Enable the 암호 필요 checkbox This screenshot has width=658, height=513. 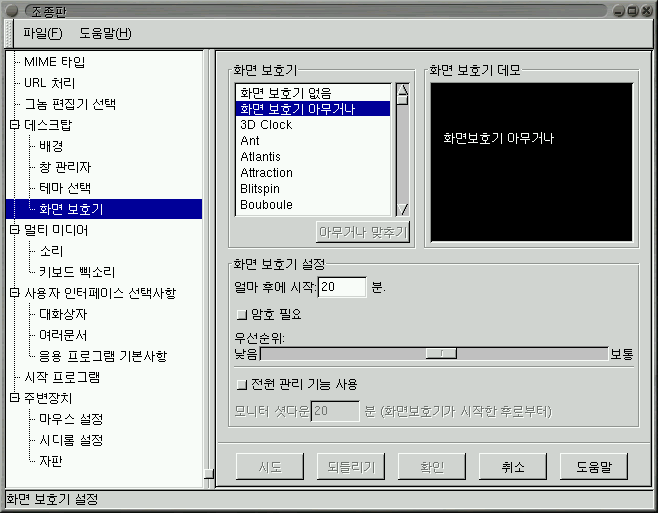pos(240,314)
